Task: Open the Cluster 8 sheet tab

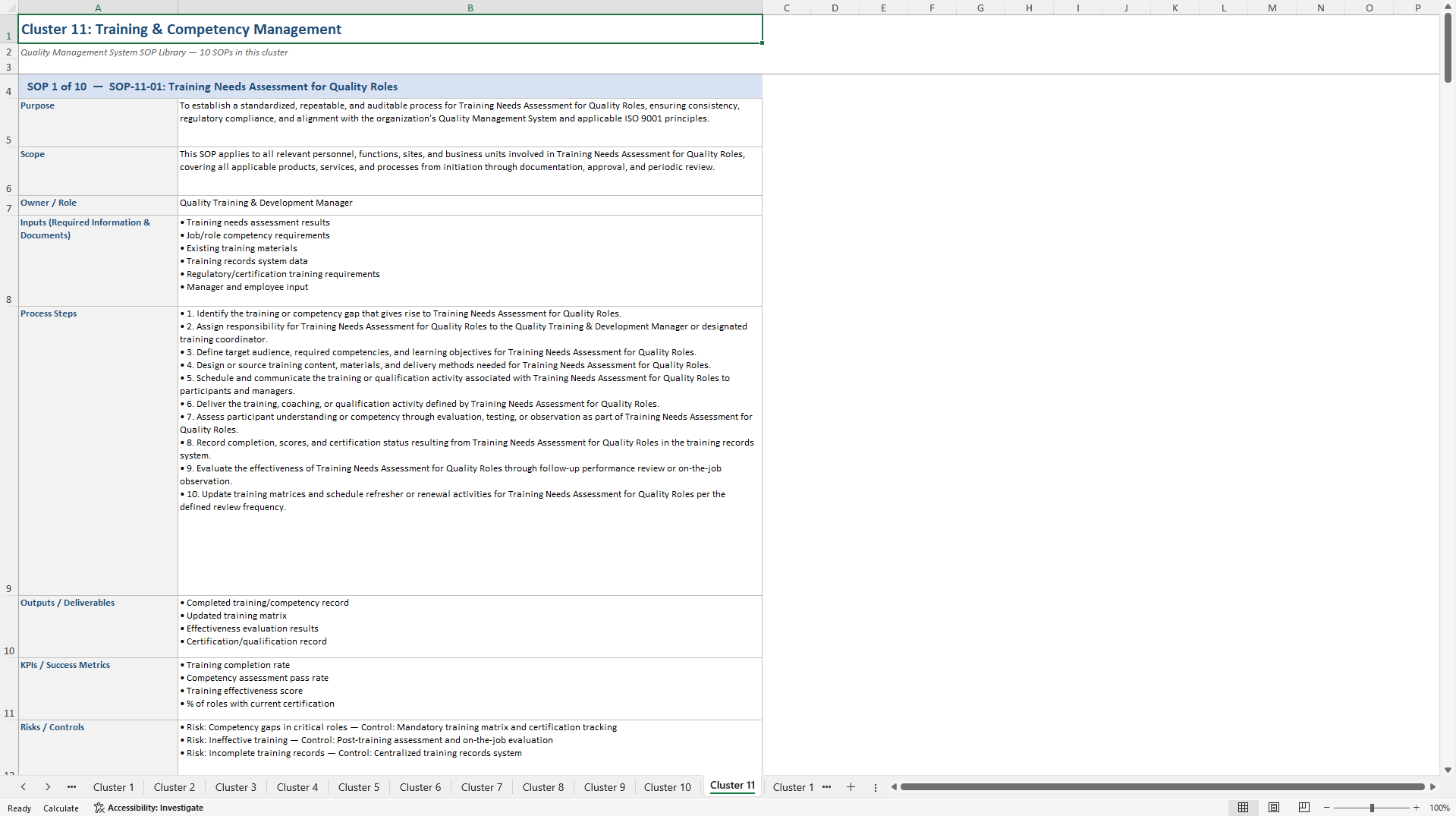Action: [543, 787]
